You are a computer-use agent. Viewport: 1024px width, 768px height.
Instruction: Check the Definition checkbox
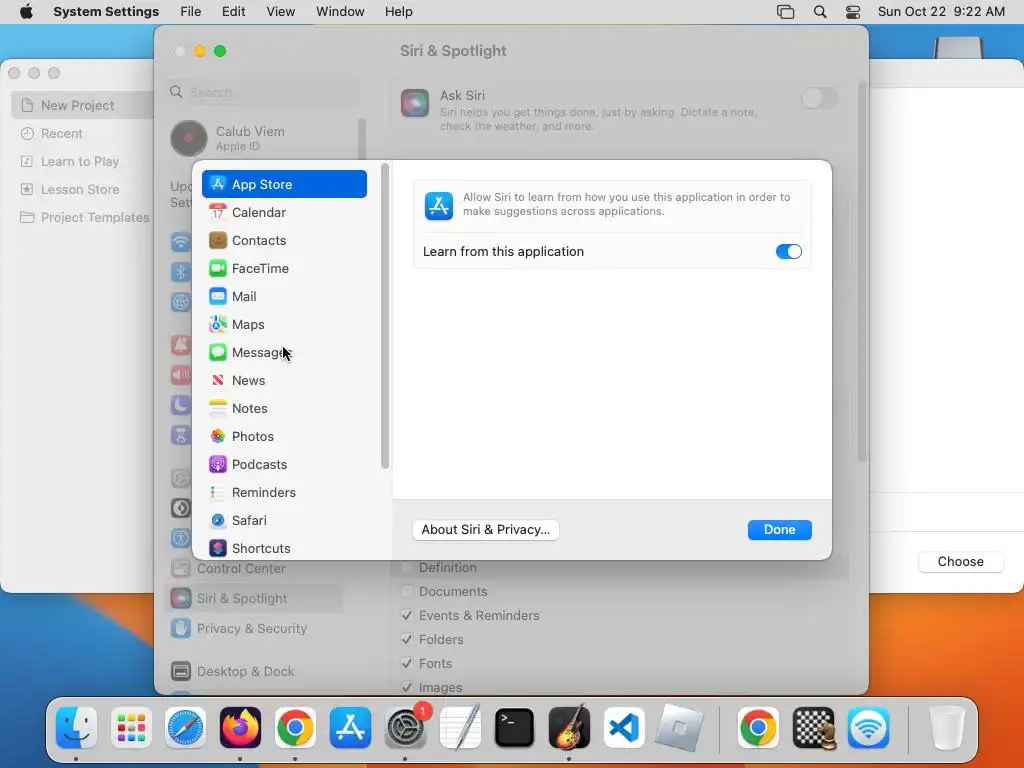pos(407,568)
